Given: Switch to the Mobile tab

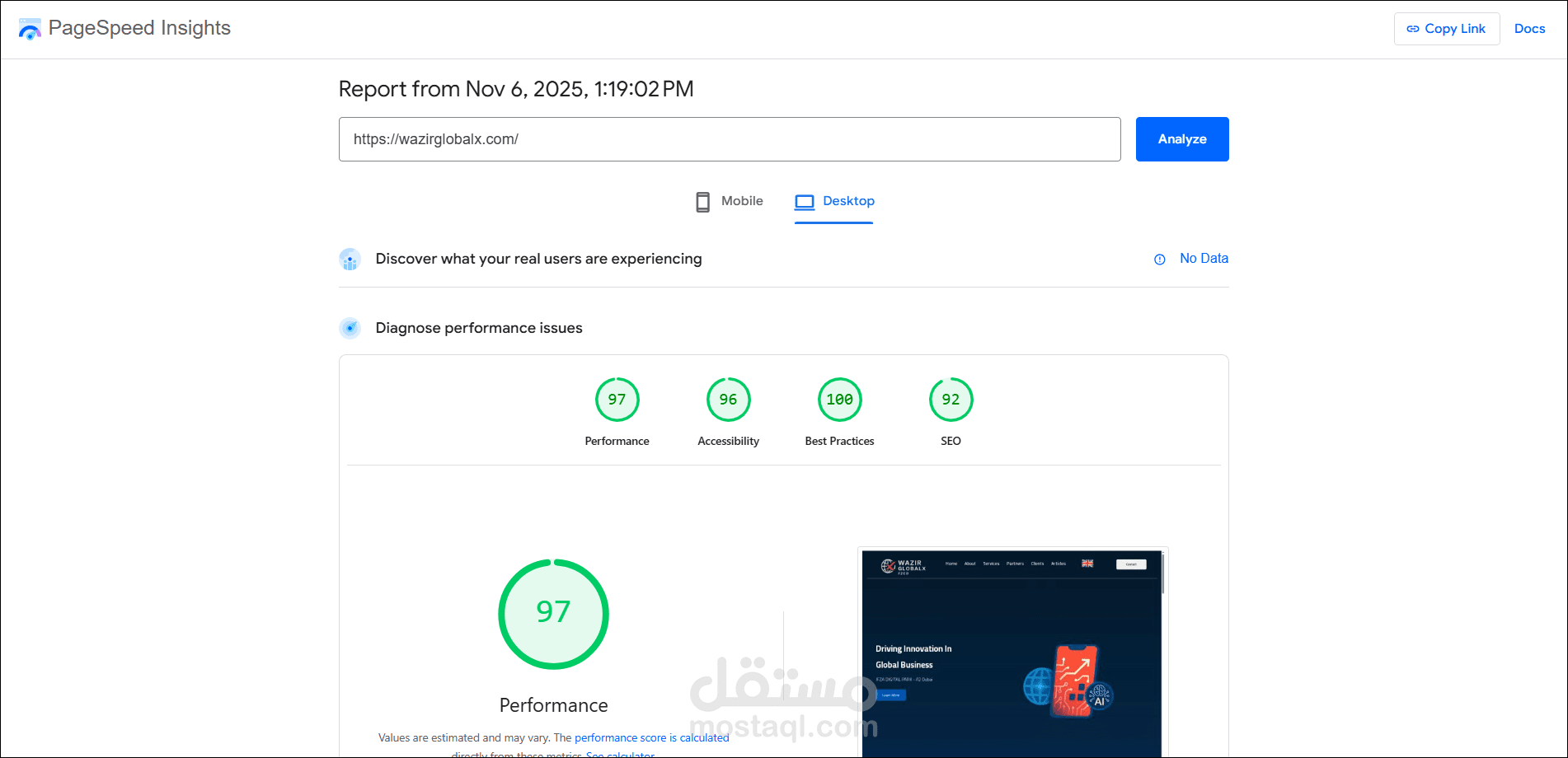Looking at the screenshot, I should coord(741,200).
